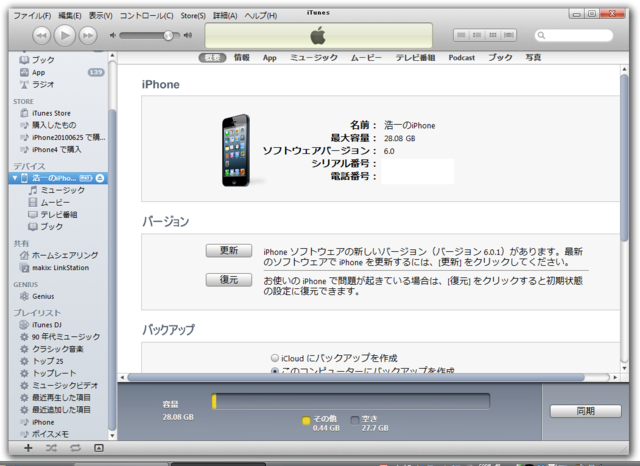Viewport: 640px width, 466px height.
Task: Collapse the 浩一のiPhone device tree
Action: click(15, 178)
